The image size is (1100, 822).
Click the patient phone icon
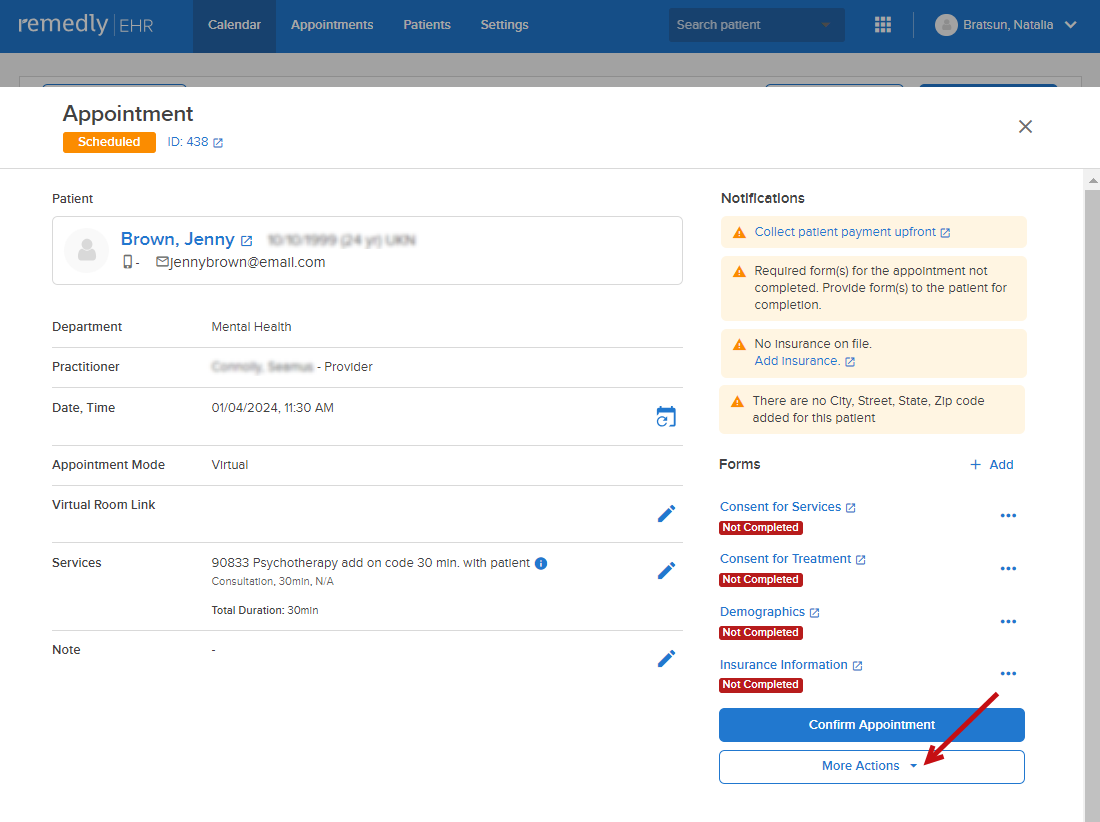(128, 262)
